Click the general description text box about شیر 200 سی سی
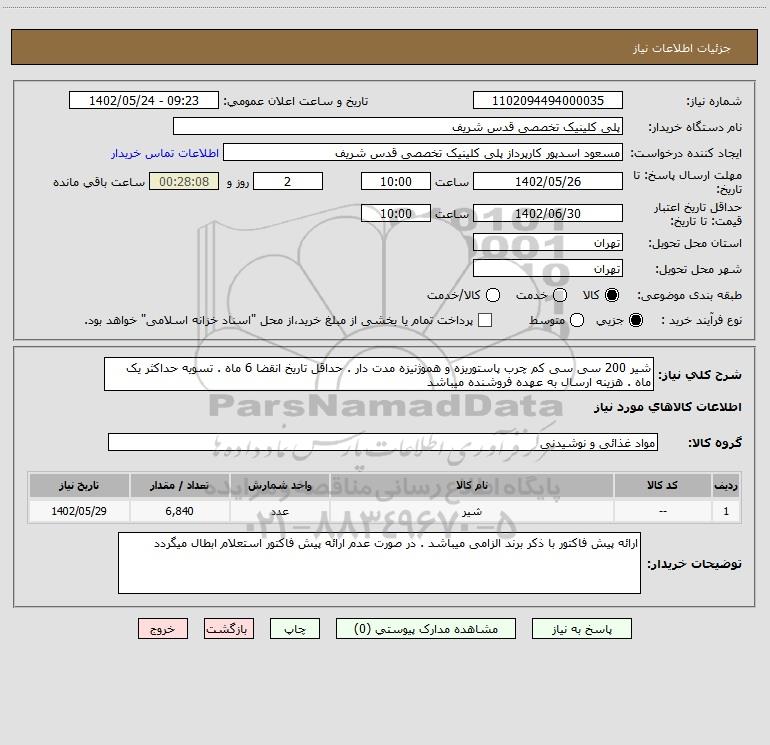The image size is (770, 745). tap(379, 375)
